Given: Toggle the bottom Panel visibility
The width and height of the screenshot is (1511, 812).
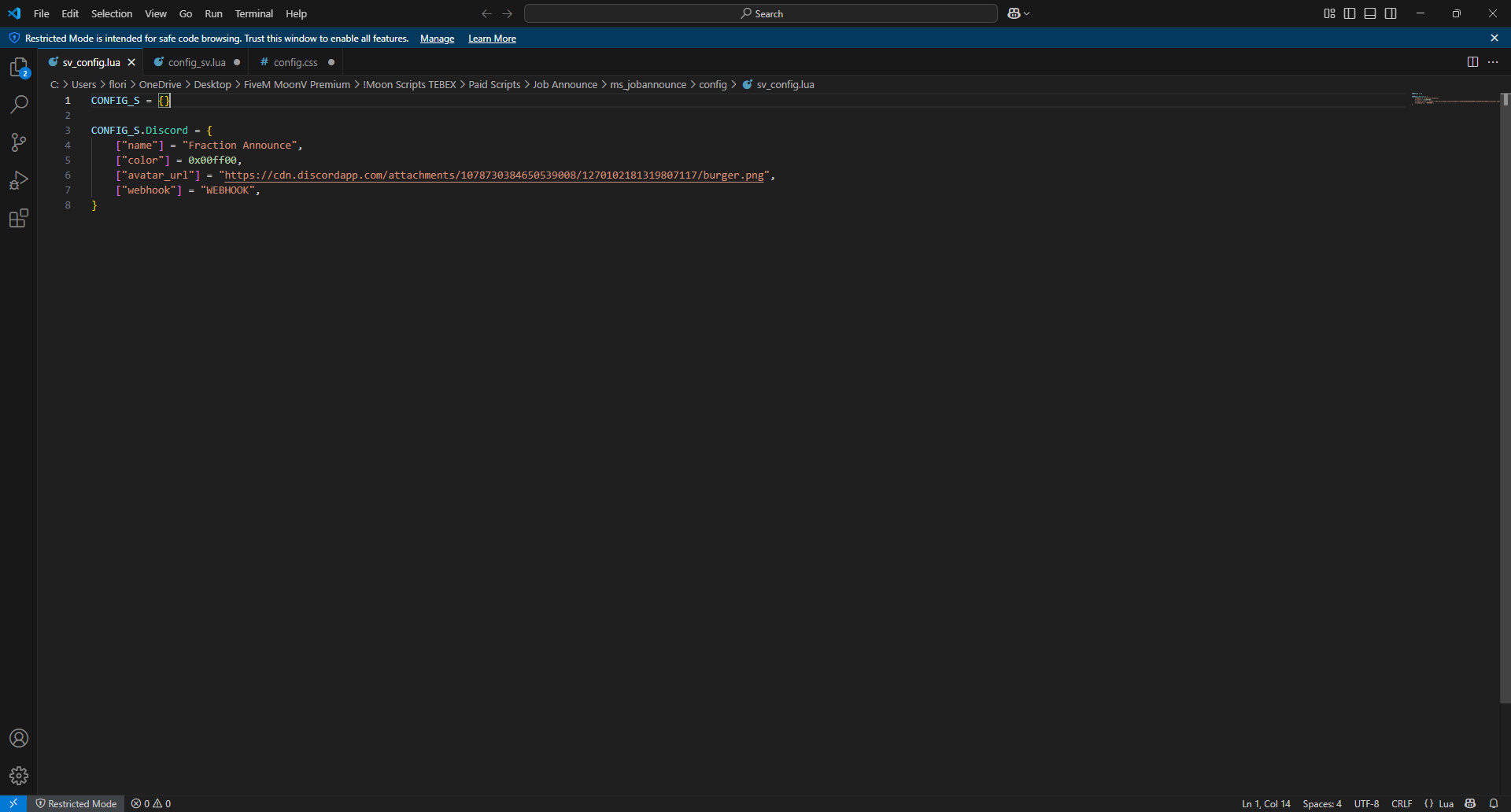Looking at the screenshot, I should tap(1370, 13).
